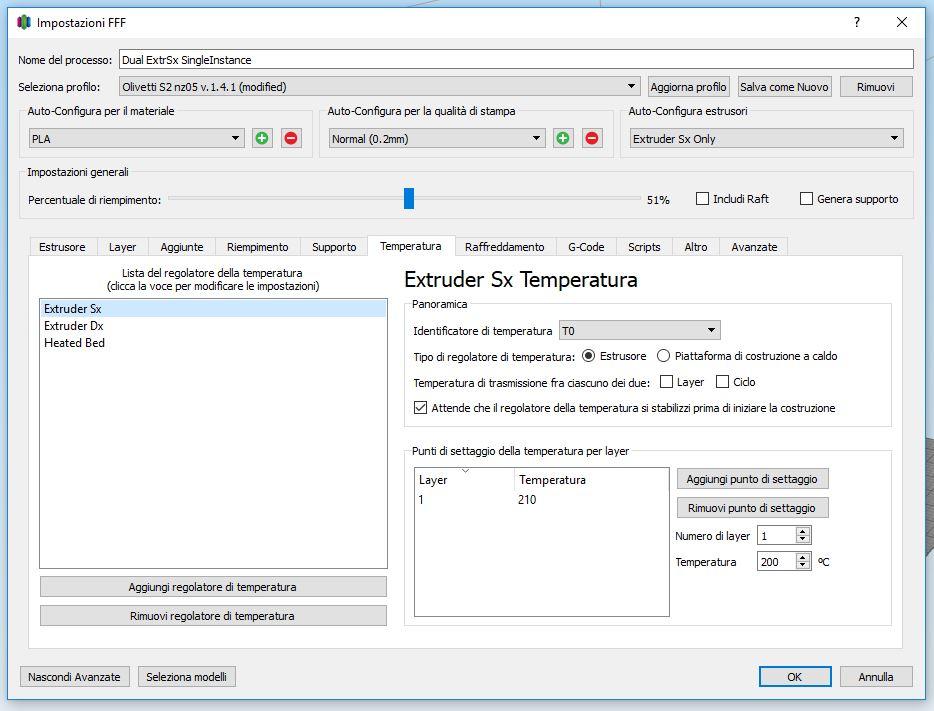Select Piattaforma di costruzione a caldo radio
This screenshot has height=711, width=934.
(664, 356)
